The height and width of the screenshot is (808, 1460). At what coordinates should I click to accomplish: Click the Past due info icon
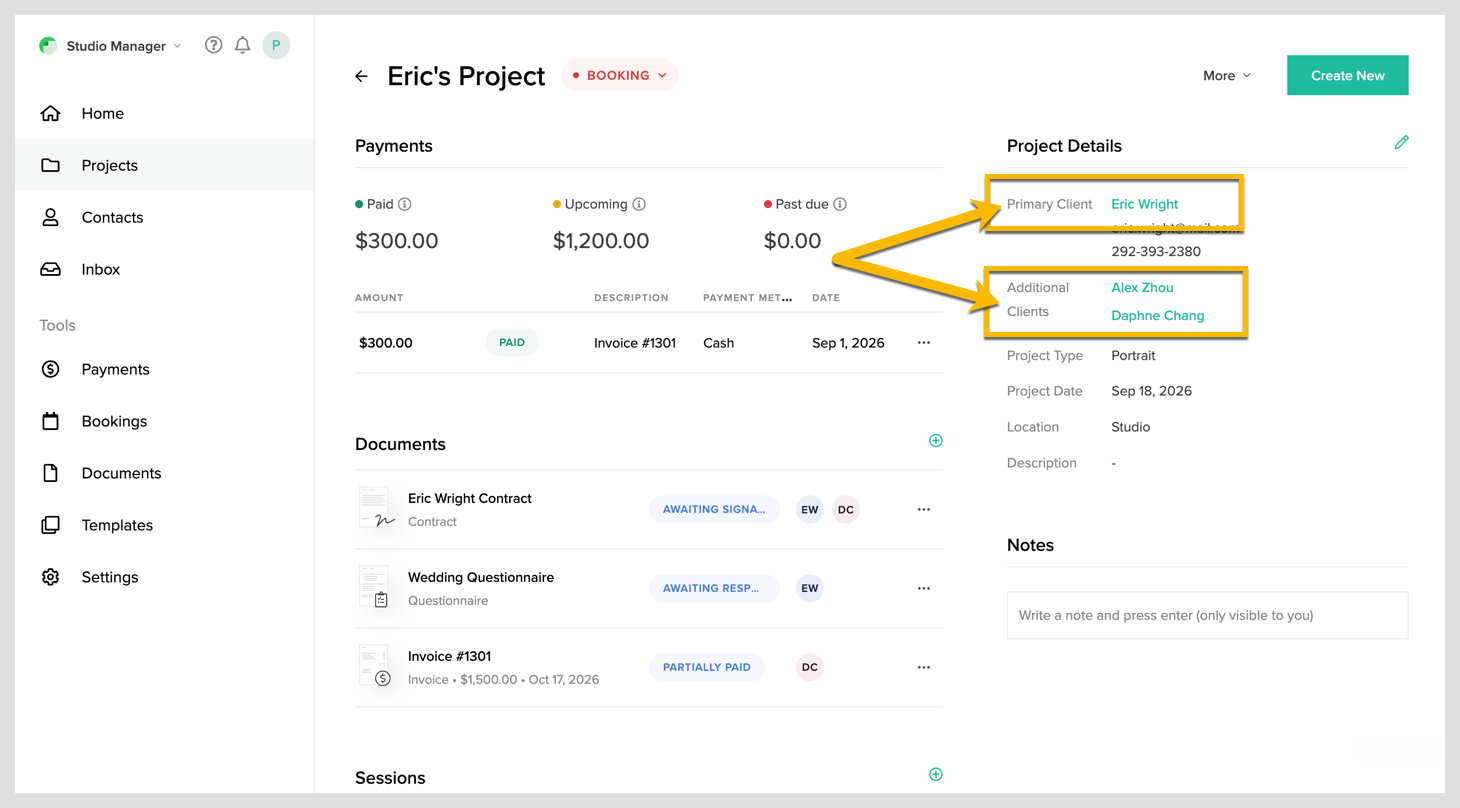[x=840, y=204]
